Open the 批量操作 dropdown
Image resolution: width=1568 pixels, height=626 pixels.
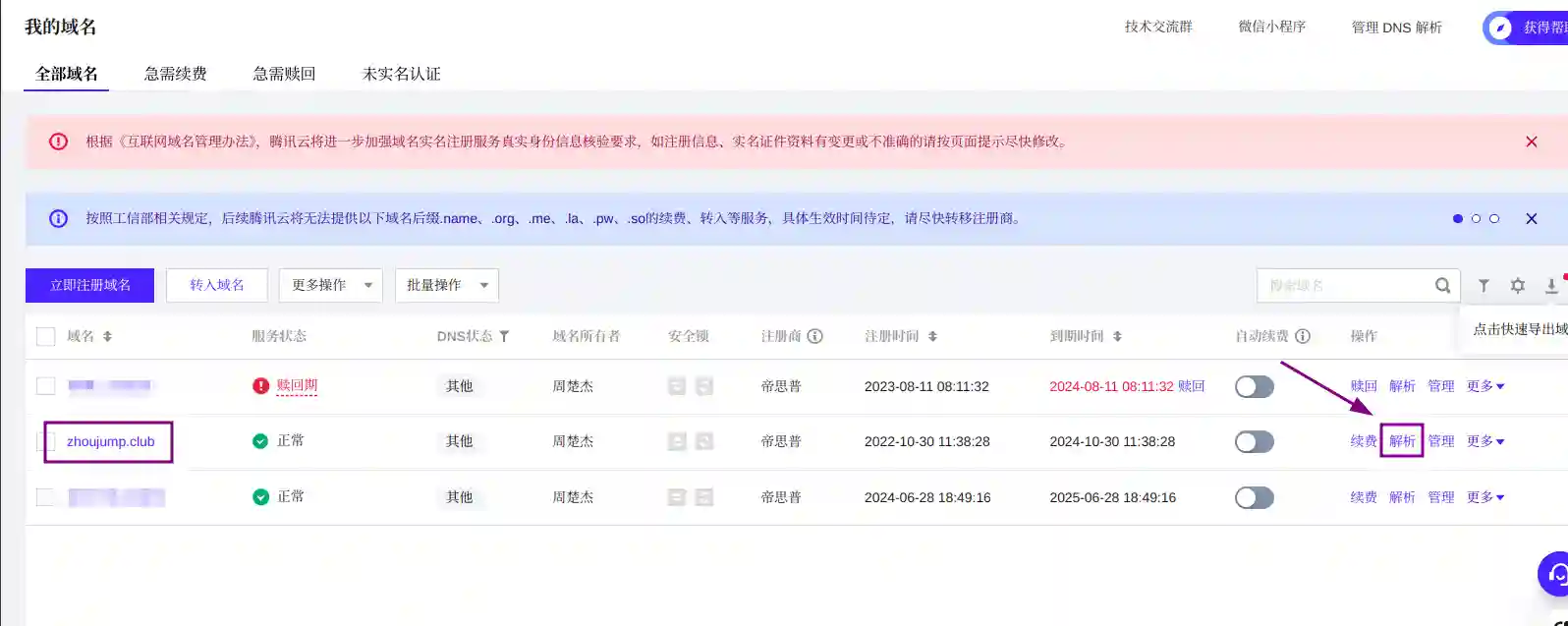pos(446,285)
